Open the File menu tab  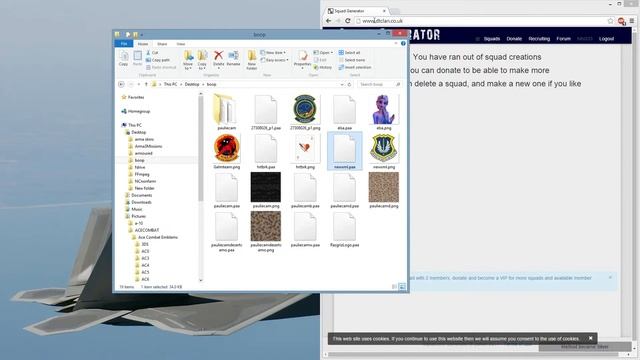pos(124,44)
